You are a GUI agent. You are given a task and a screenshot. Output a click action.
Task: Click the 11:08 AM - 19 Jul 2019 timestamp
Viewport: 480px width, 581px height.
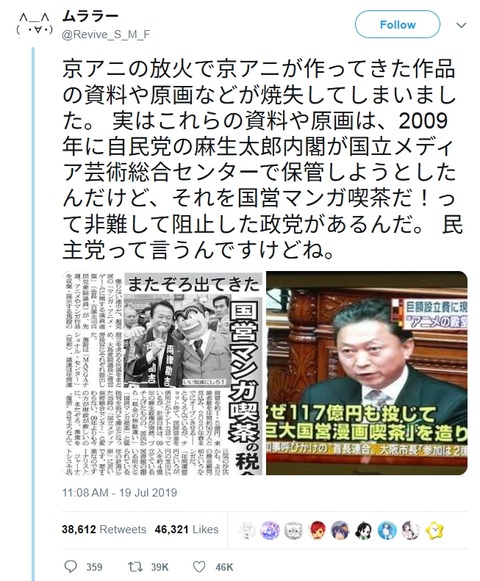pyautogui.click(x=119, y=493)
